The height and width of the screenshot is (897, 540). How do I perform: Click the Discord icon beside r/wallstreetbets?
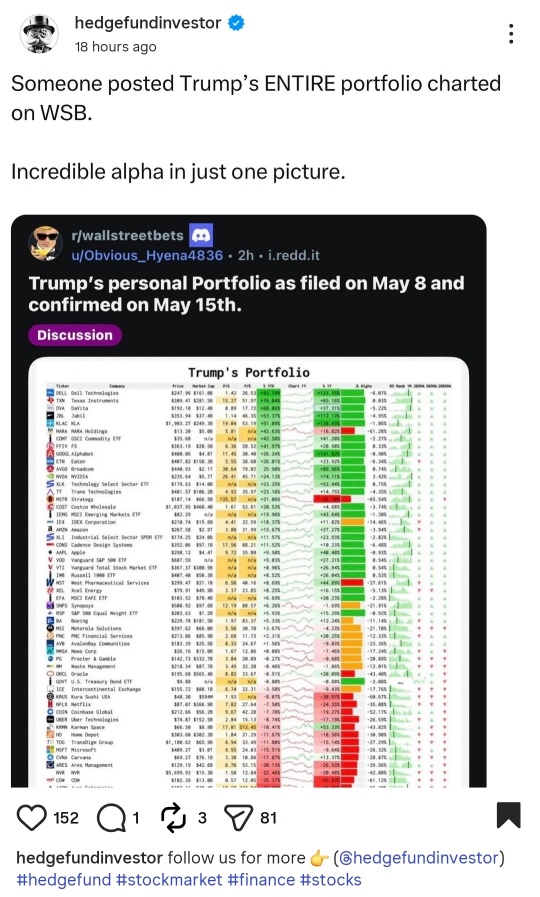coord(201,235)
